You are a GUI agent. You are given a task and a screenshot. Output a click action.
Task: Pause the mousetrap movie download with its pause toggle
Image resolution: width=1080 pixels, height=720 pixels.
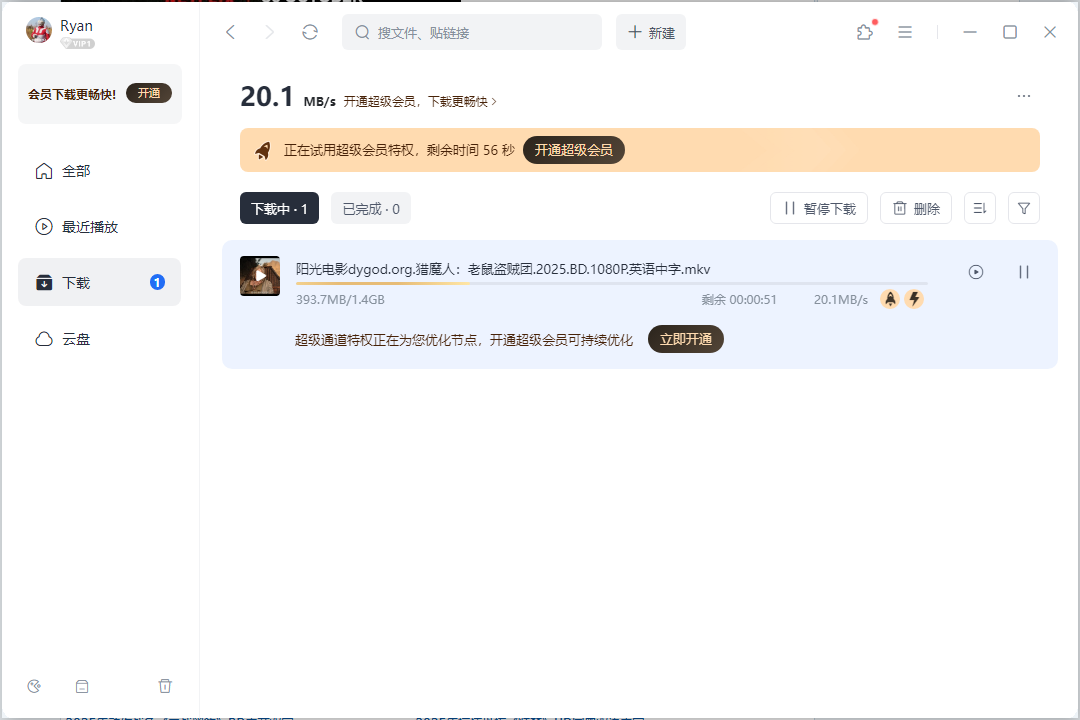[1023, 271]
